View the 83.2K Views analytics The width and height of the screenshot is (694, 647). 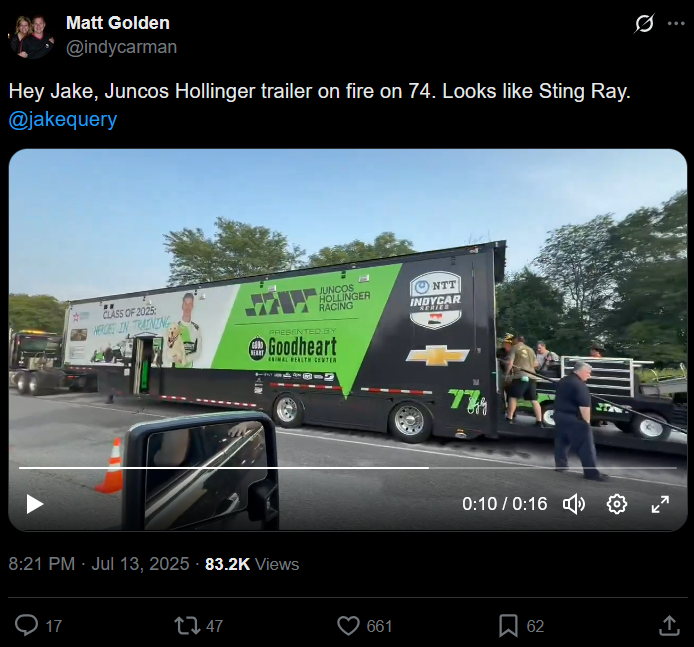[x=252, y=564]
